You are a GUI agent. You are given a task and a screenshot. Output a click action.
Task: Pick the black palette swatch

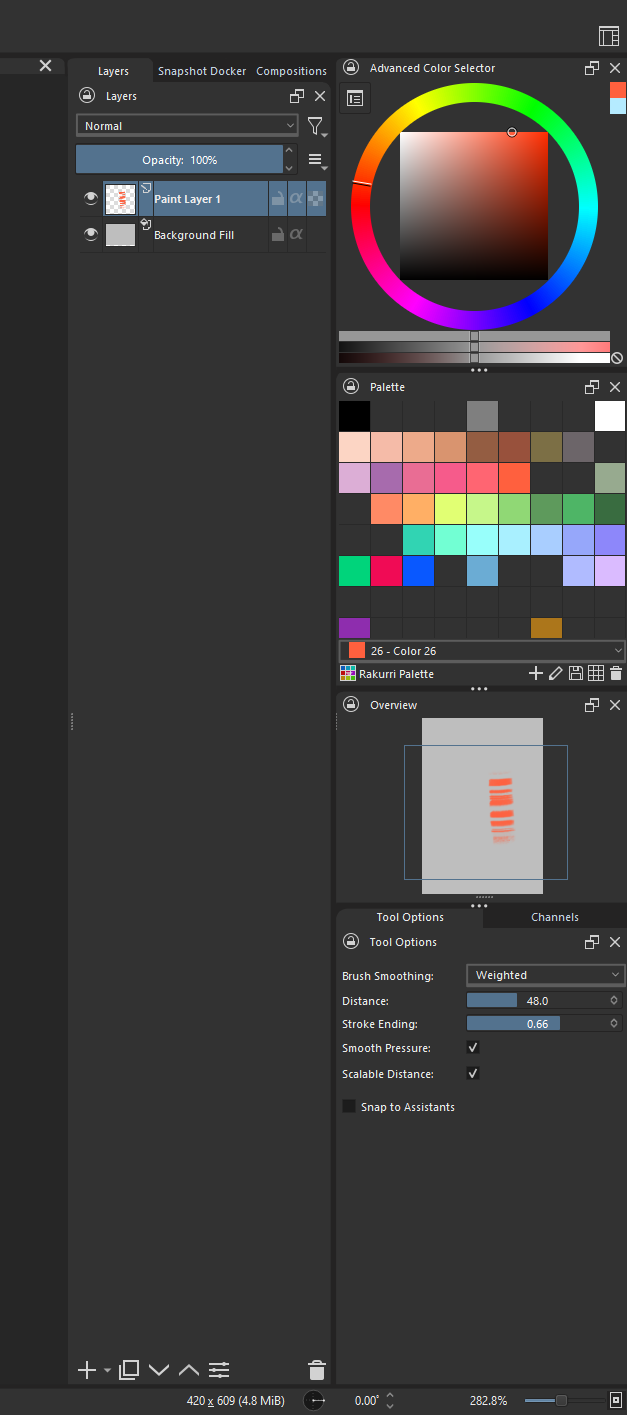coord(354,416)
